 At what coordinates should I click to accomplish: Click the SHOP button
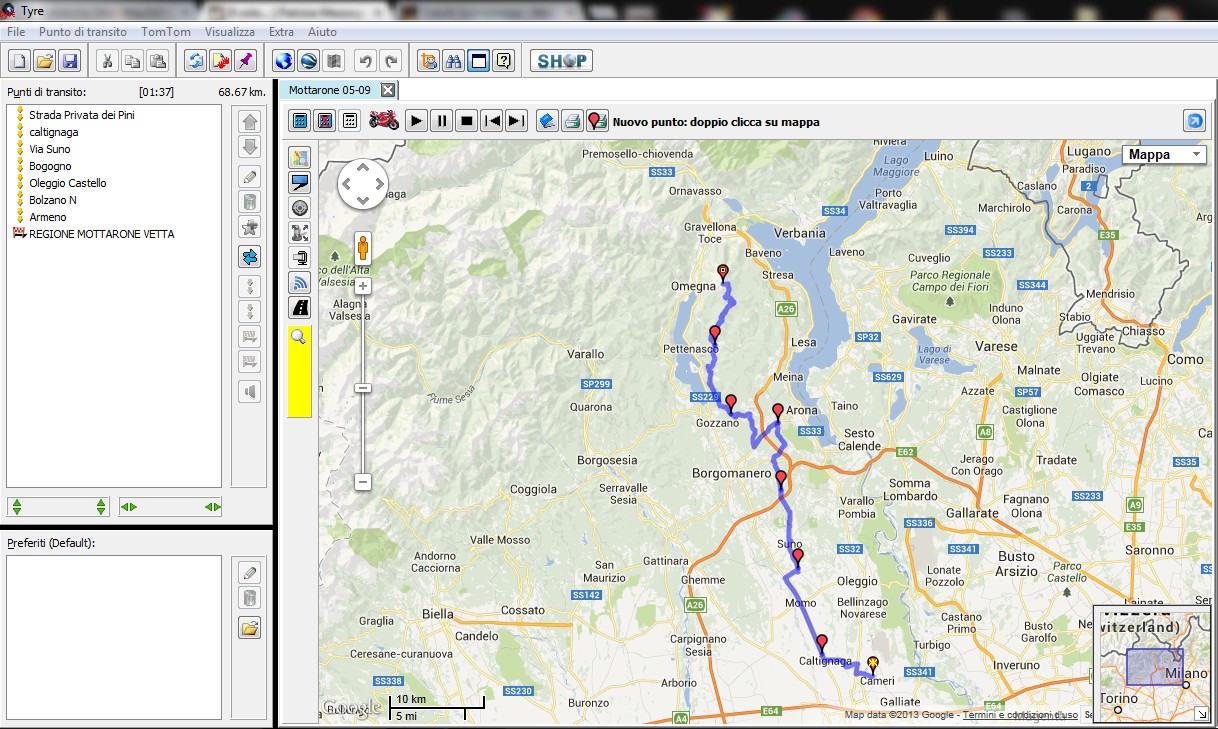tap(561, 61)
